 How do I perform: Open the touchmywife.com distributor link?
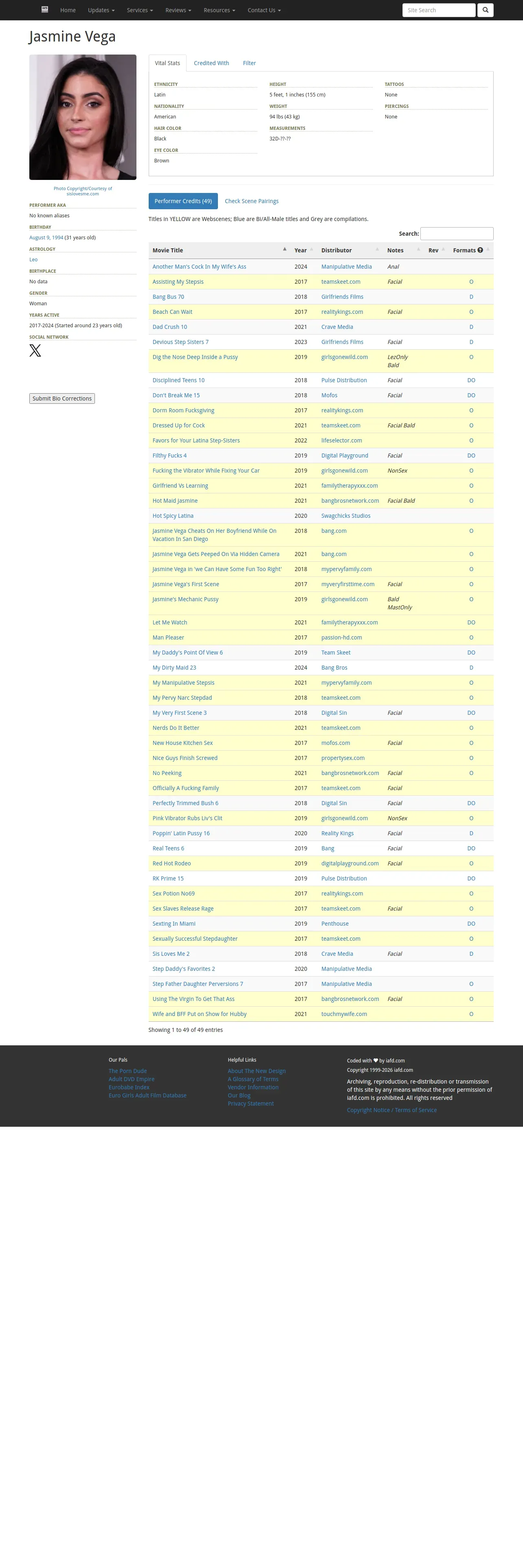344,1014
